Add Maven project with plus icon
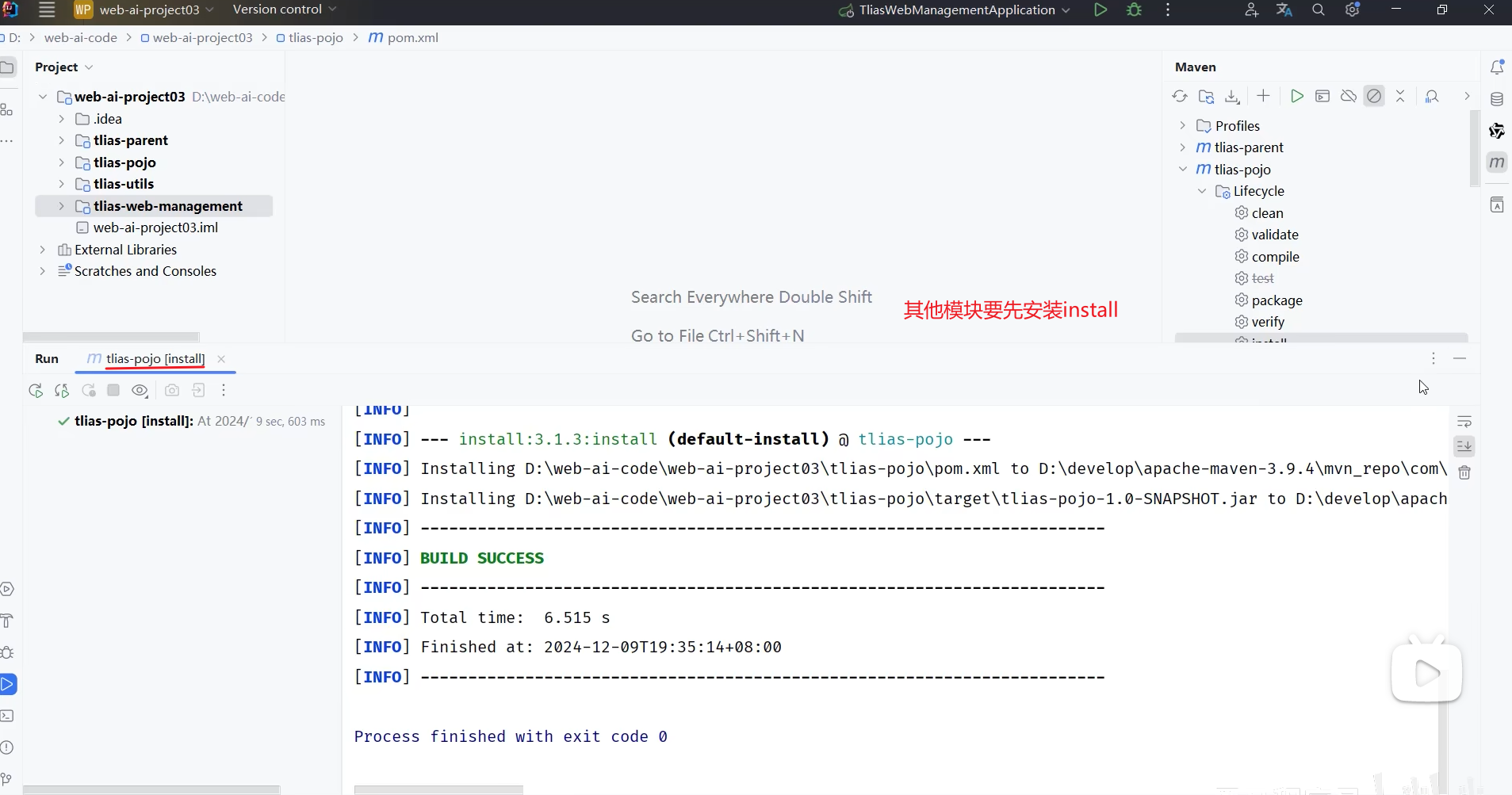 pyautogui.click(x=1264, y=96)
